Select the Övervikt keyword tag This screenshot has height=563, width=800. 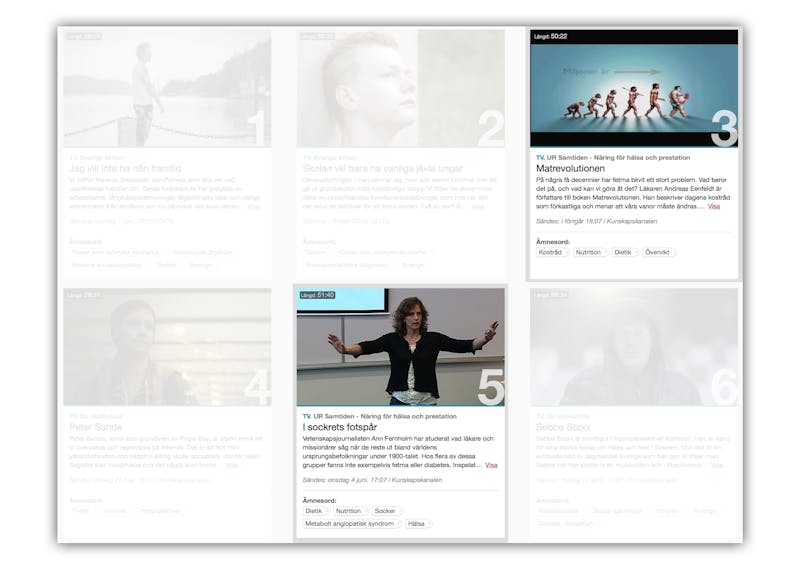[x=658, y=252]
